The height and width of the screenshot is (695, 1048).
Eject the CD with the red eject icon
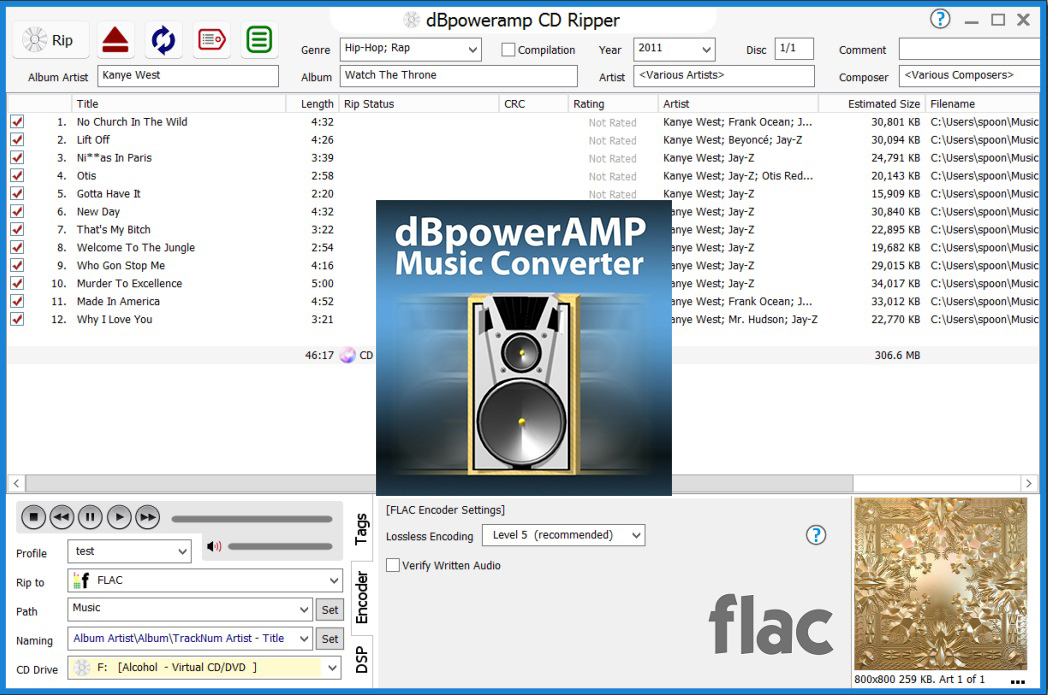(116, 40)
